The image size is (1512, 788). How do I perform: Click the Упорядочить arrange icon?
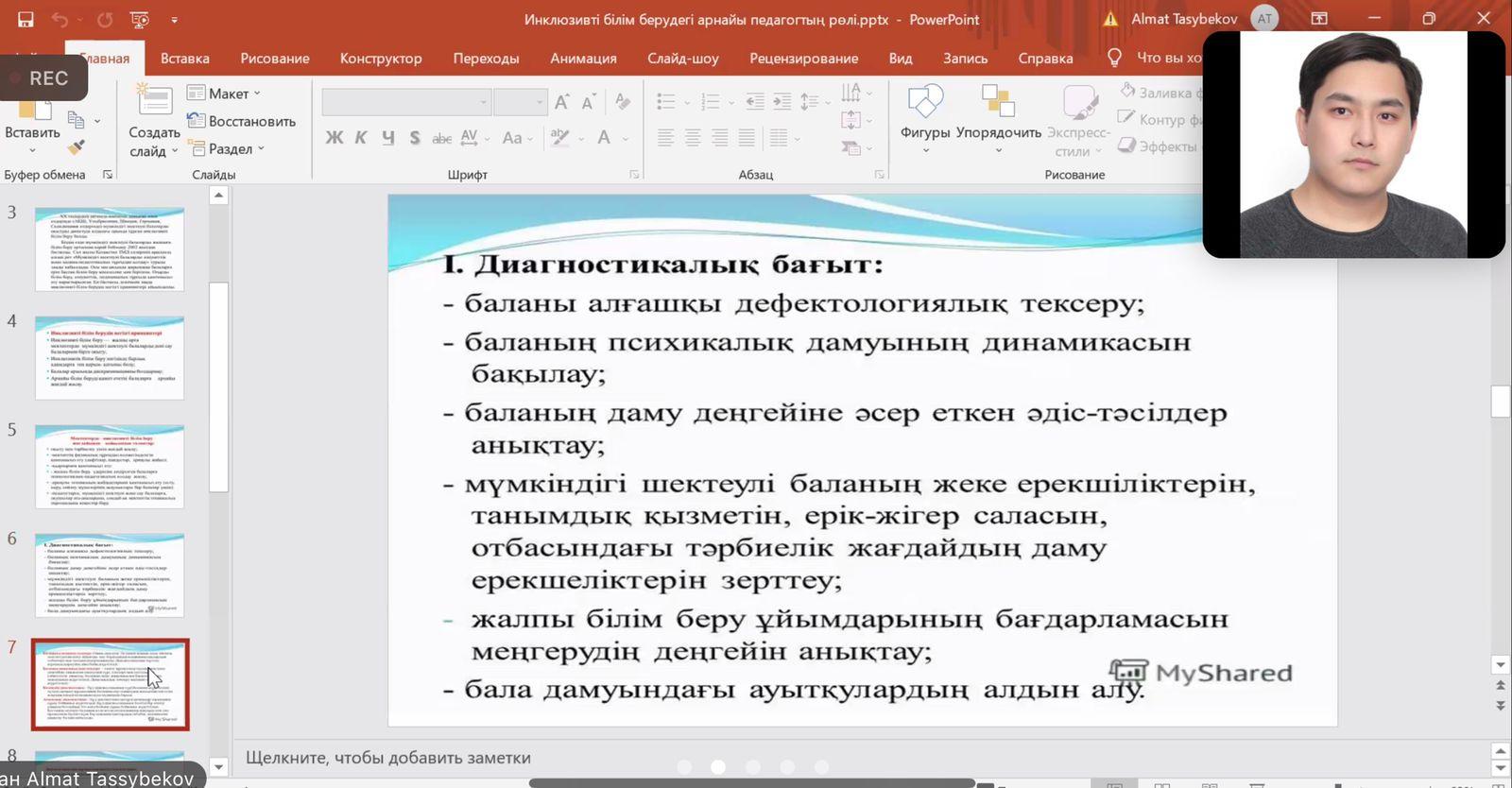pos(998,102)
